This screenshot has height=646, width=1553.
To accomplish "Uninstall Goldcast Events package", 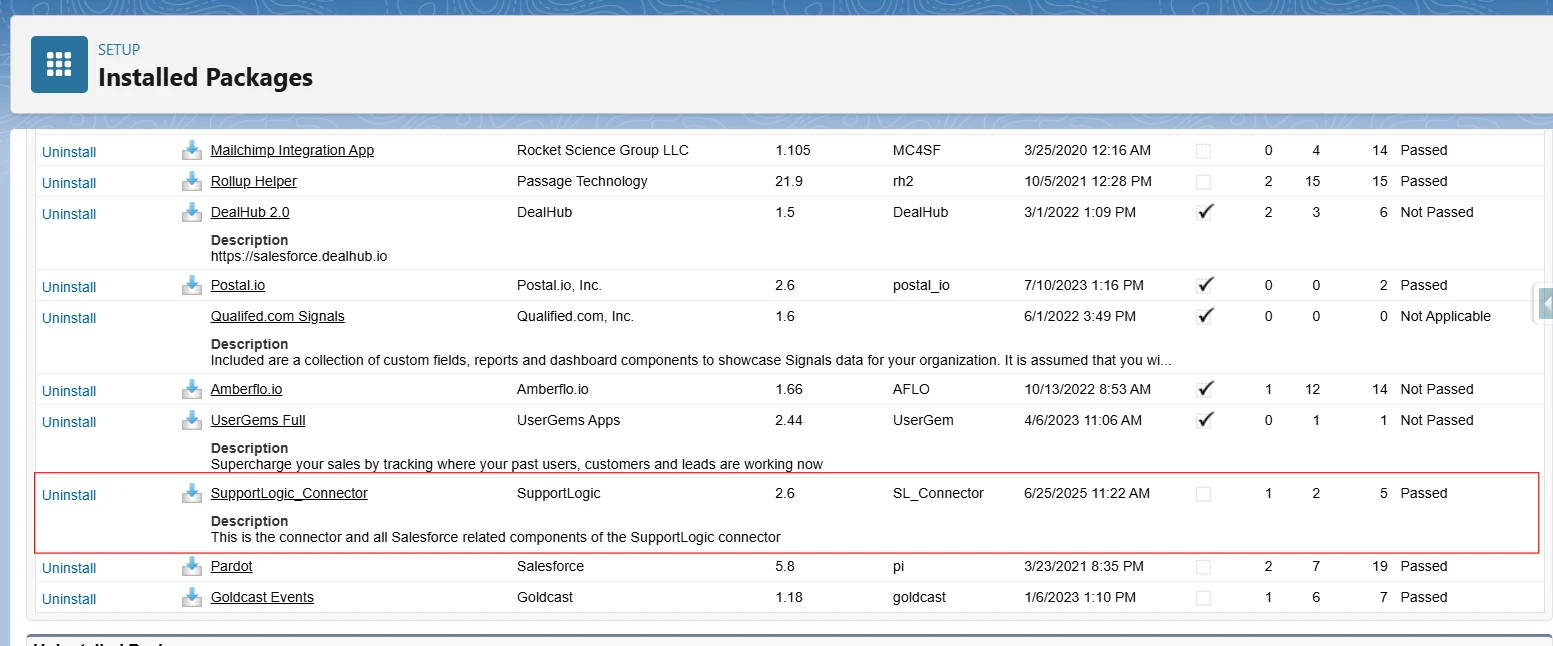I will 69,599.
